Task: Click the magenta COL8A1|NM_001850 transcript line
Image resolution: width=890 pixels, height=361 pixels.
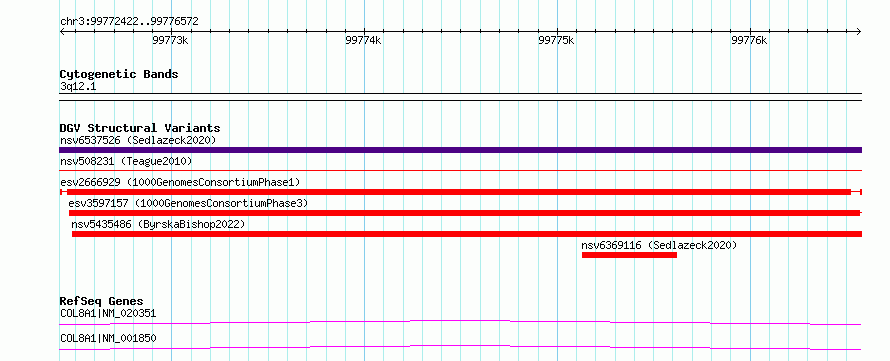Action: pos(460,347)
